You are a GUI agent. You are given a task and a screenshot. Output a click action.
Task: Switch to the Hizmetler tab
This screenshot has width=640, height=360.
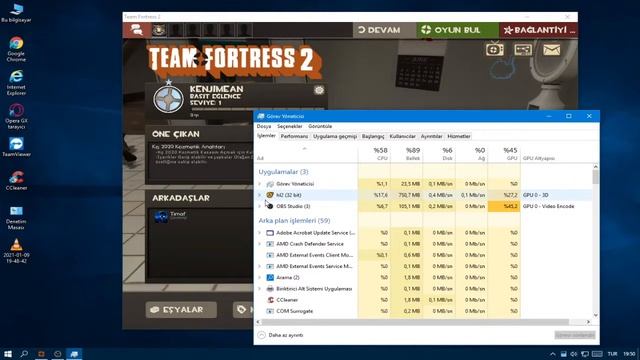click(459, 136)
